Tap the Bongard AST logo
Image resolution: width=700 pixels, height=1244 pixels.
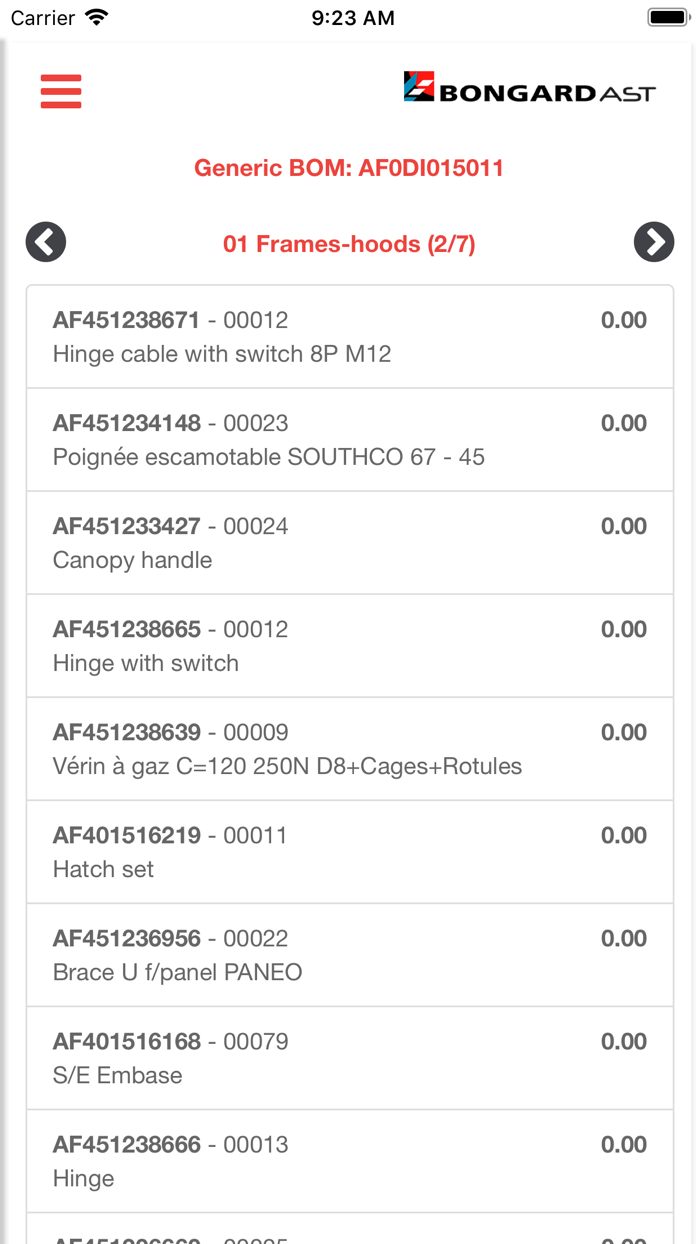pos(529,88)
